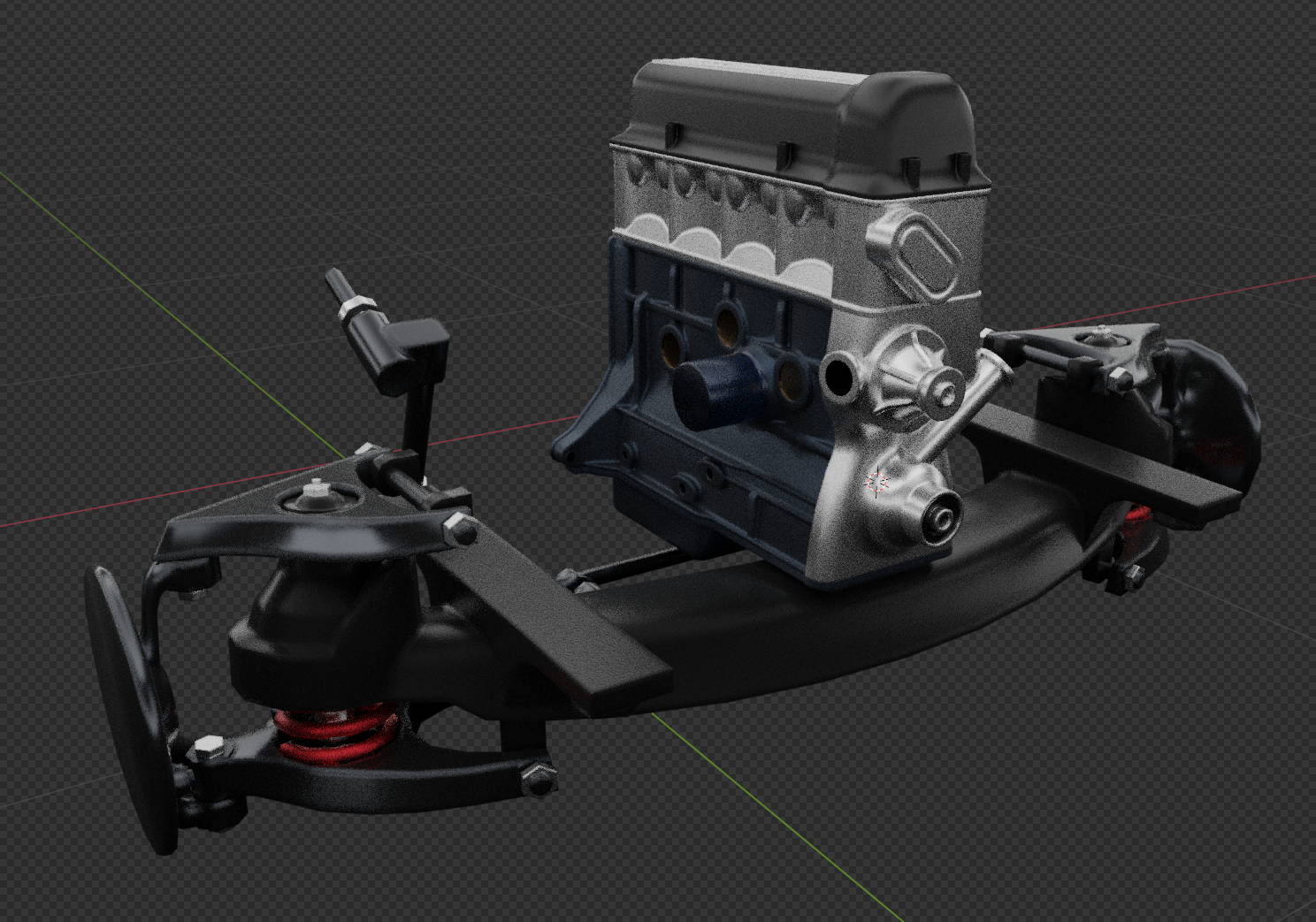Select the near-side brake disc
This screenshot has height=922, width=1316.
point(131,710)
